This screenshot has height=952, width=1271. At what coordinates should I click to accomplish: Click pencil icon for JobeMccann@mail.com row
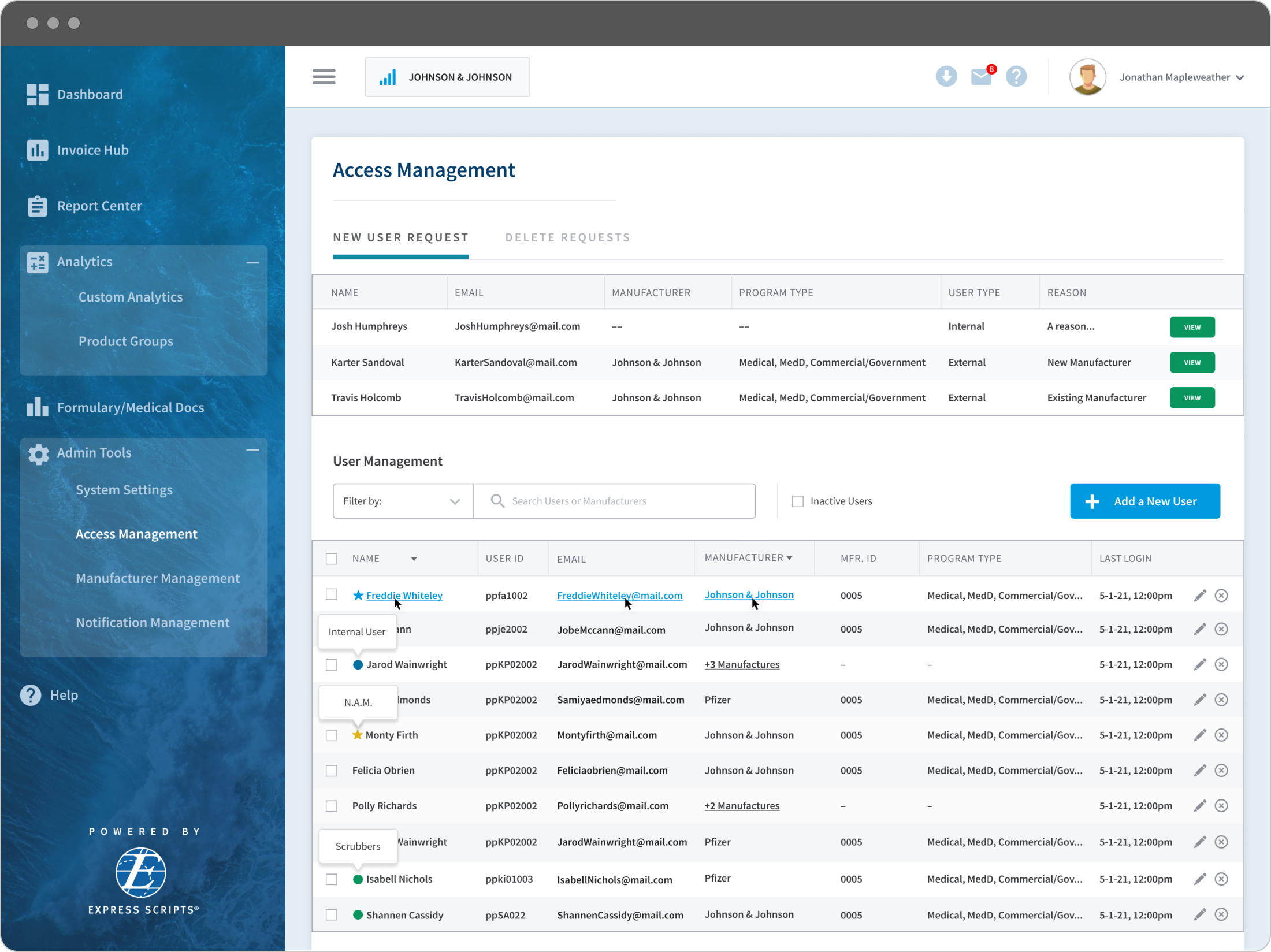(x=1200, y=629)
